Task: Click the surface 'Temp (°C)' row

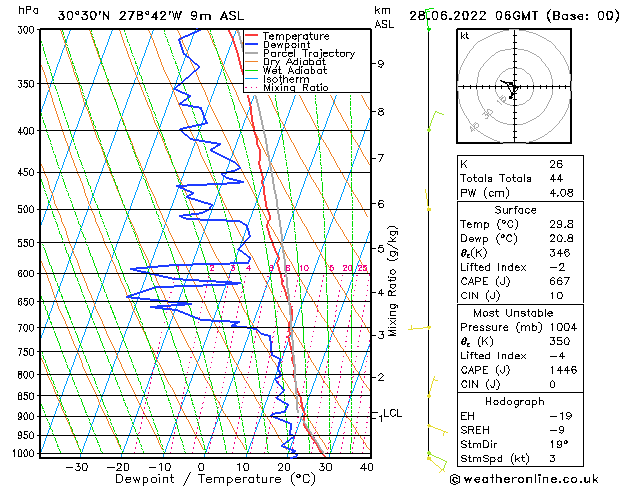Action: pyautogui.click(x=520, y=224)
